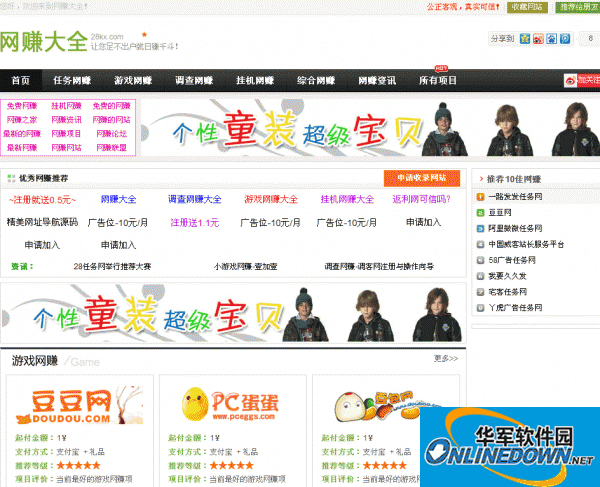Click the blue 网赚大全 link in recommendations
The width and height of the screenshot is (600, 487).
119,199
